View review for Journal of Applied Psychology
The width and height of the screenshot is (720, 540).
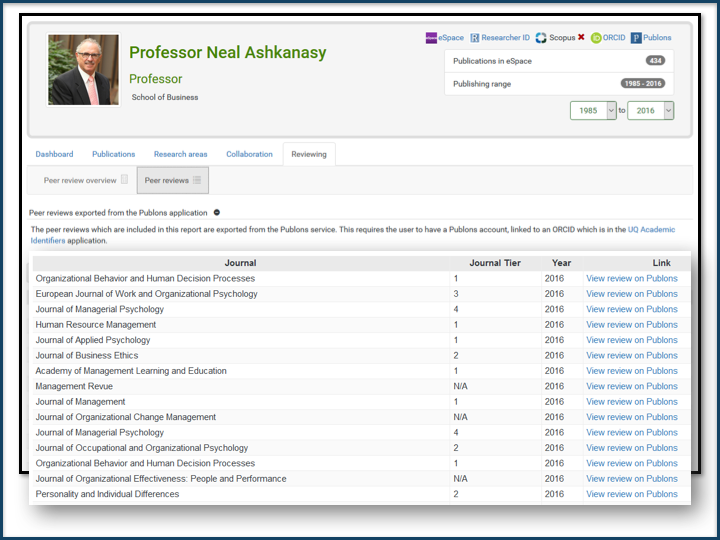(632, 340)
